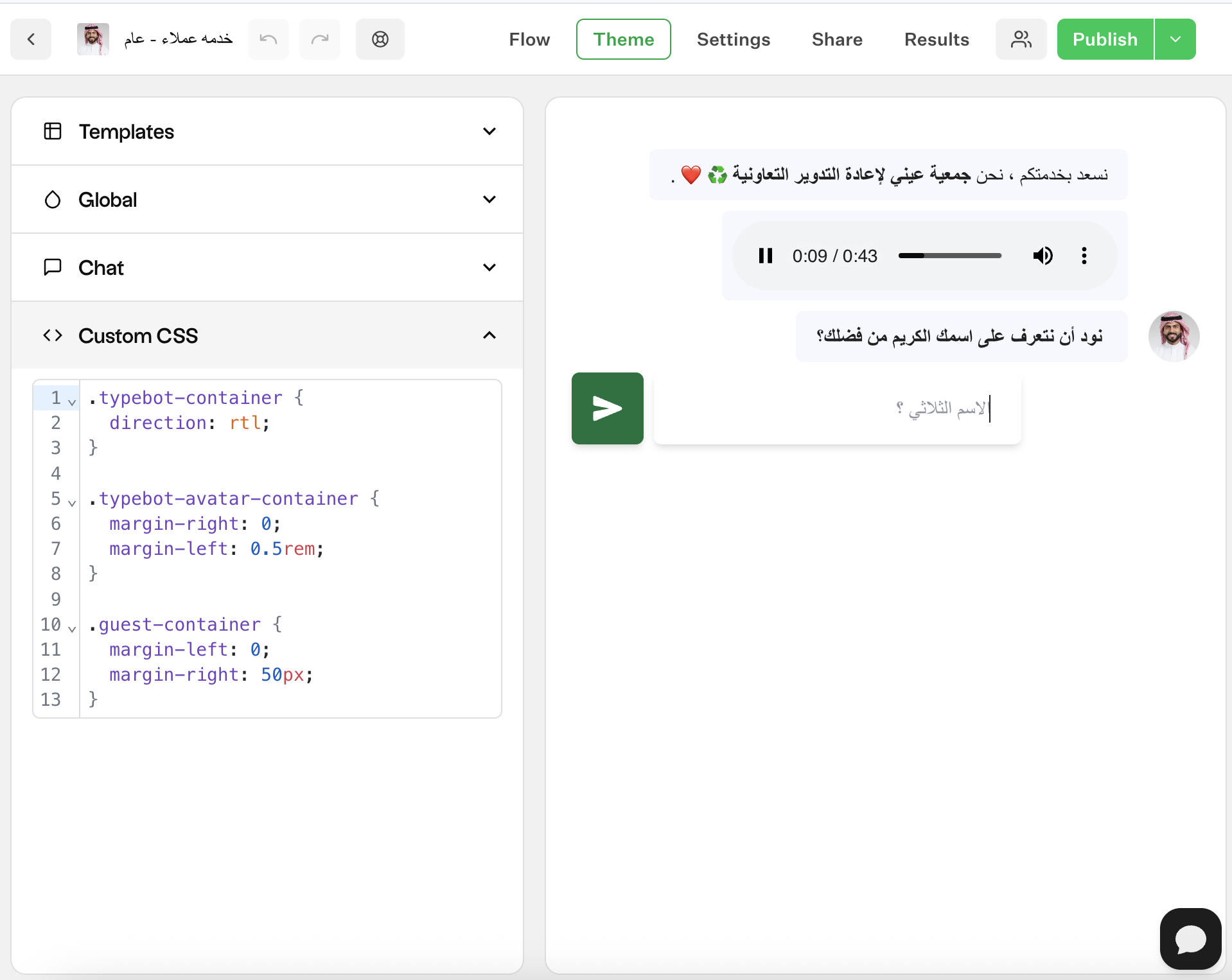Click the Global droplet icon
Screen dimensions: 1232x980
52,199
